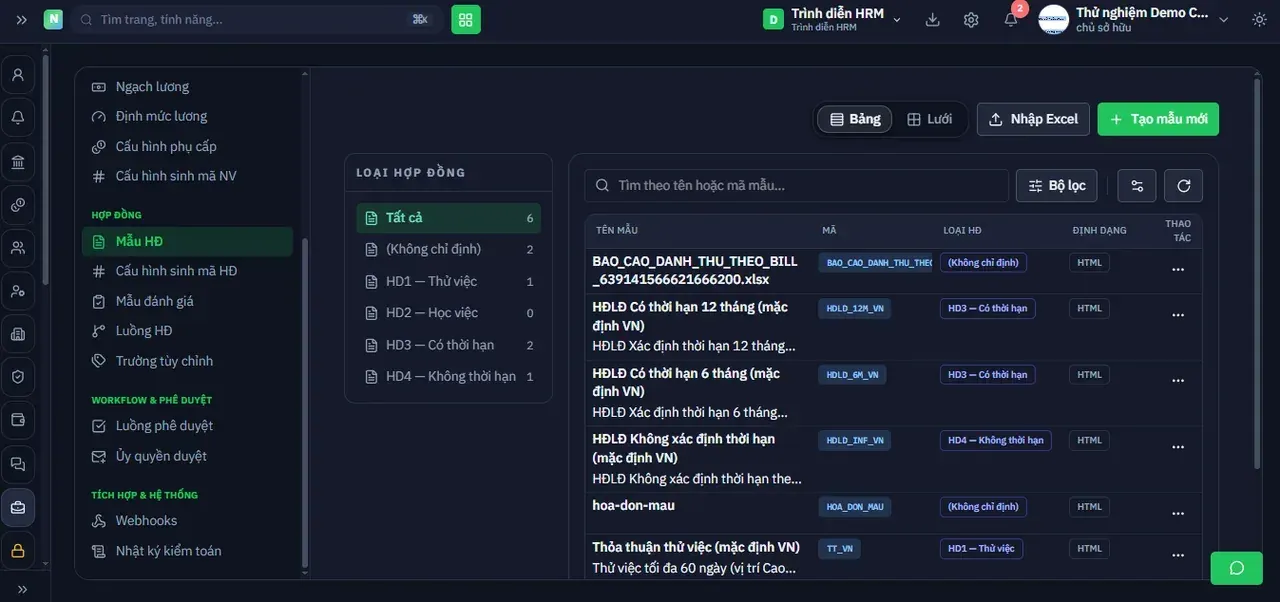Open the Bộ lọc filter button
This screenshot has height=602, width=1280.
[x=1057, y=185]
